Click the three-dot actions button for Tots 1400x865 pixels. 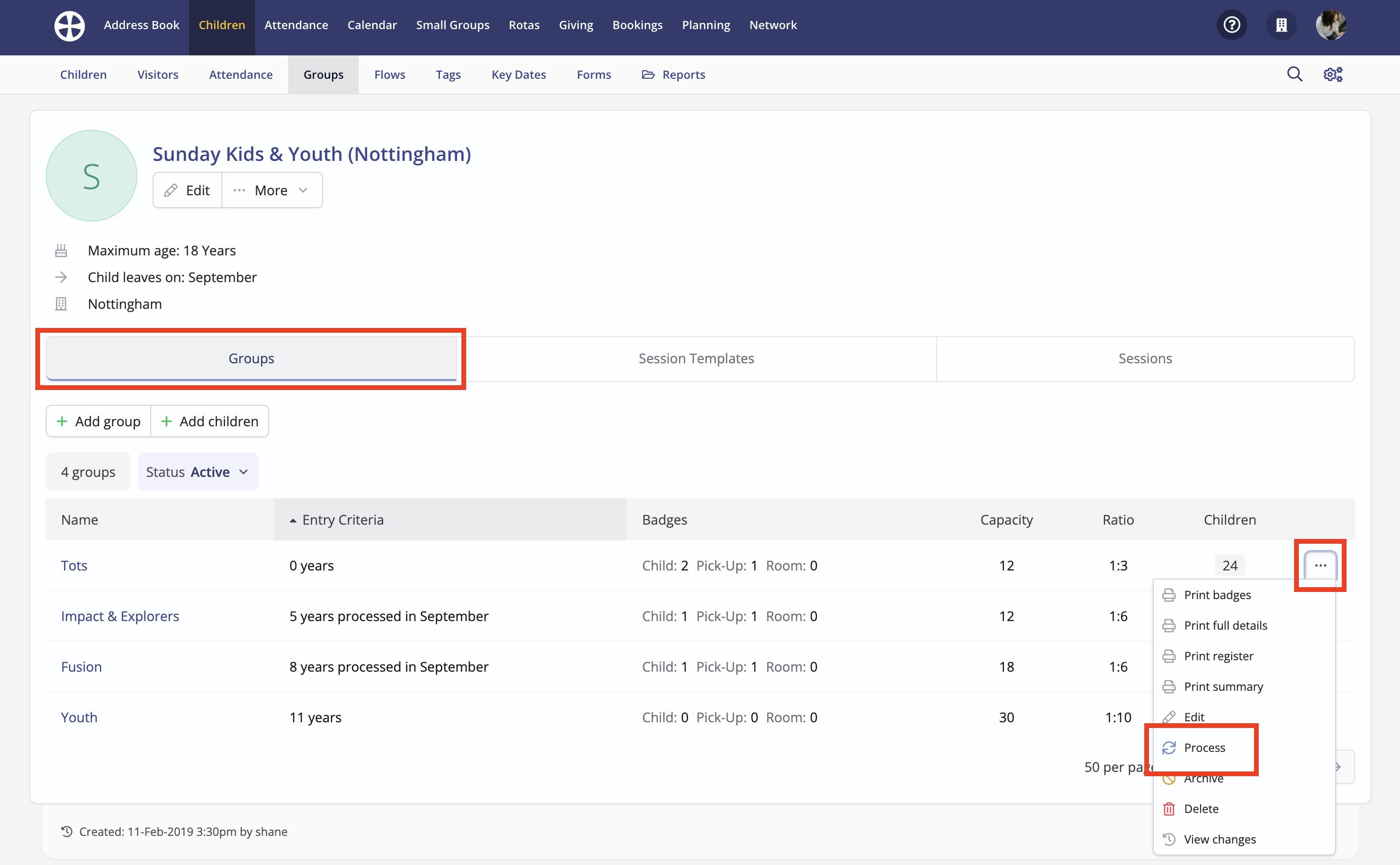pyautogui.click(x=1320, y=565)
